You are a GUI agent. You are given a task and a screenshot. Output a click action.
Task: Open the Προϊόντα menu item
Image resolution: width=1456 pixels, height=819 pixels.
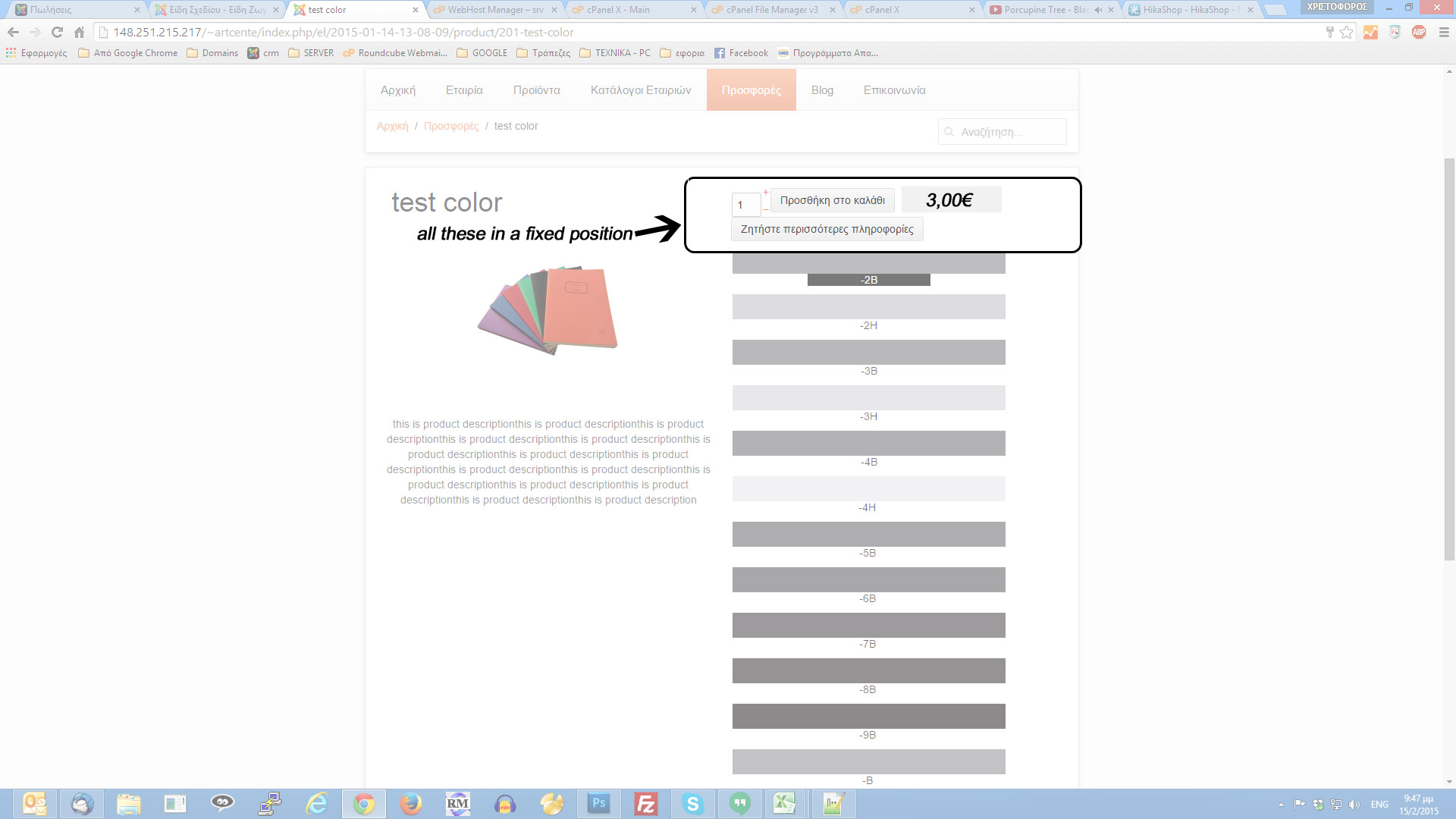pos(536,90)
